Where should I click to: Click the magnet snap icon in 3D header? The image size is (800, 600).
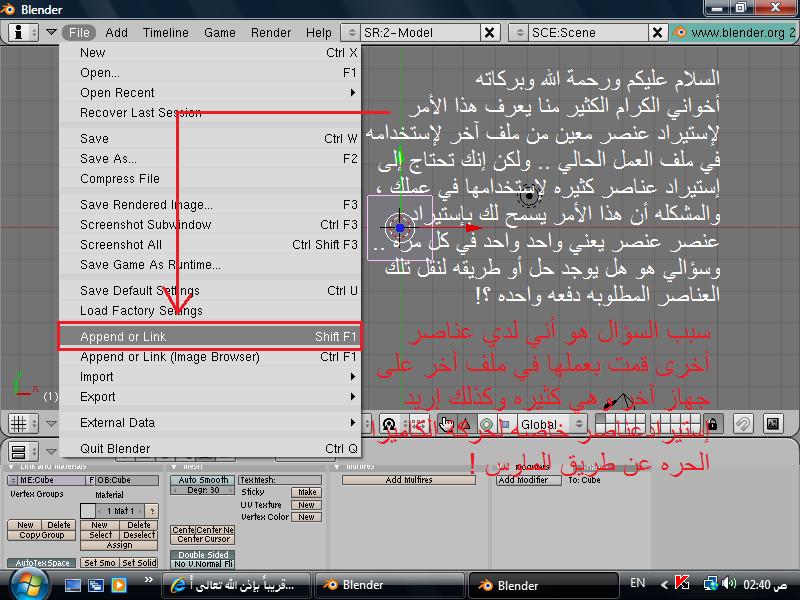[743, 424]
